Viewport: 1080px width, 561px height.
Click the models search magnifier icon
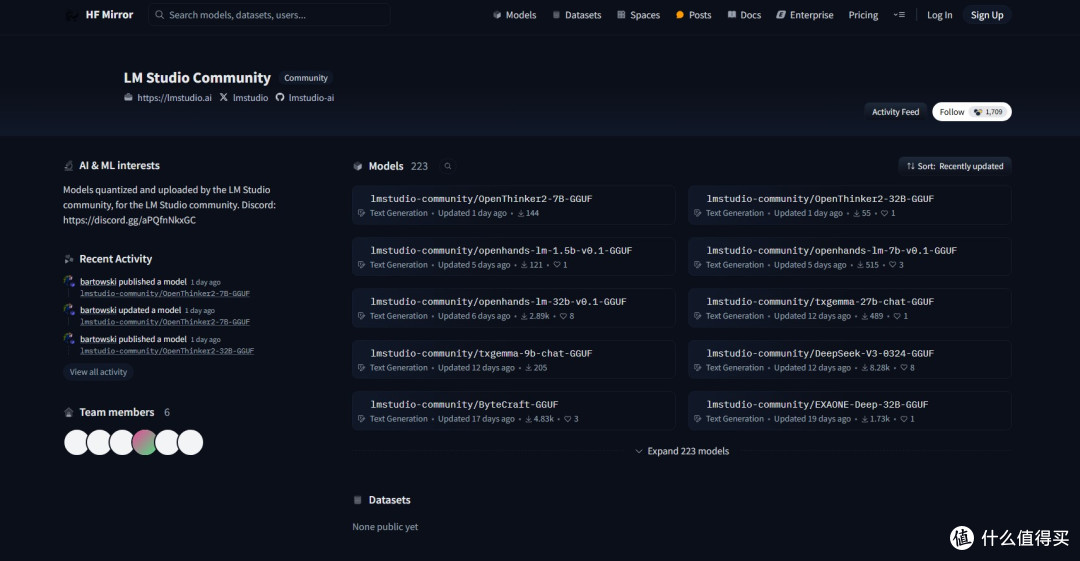pyautogui.click(x=448, y=166)
